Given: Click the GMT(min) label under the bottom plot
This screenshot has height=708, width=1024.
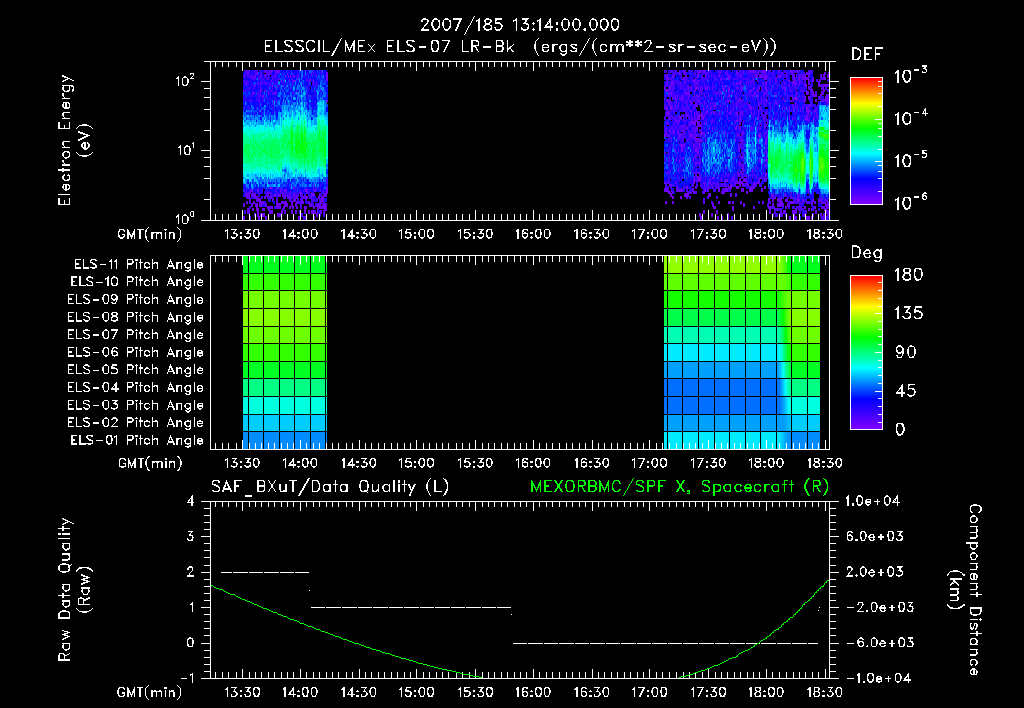Looking at the screenshot, I should click(150, 692).
